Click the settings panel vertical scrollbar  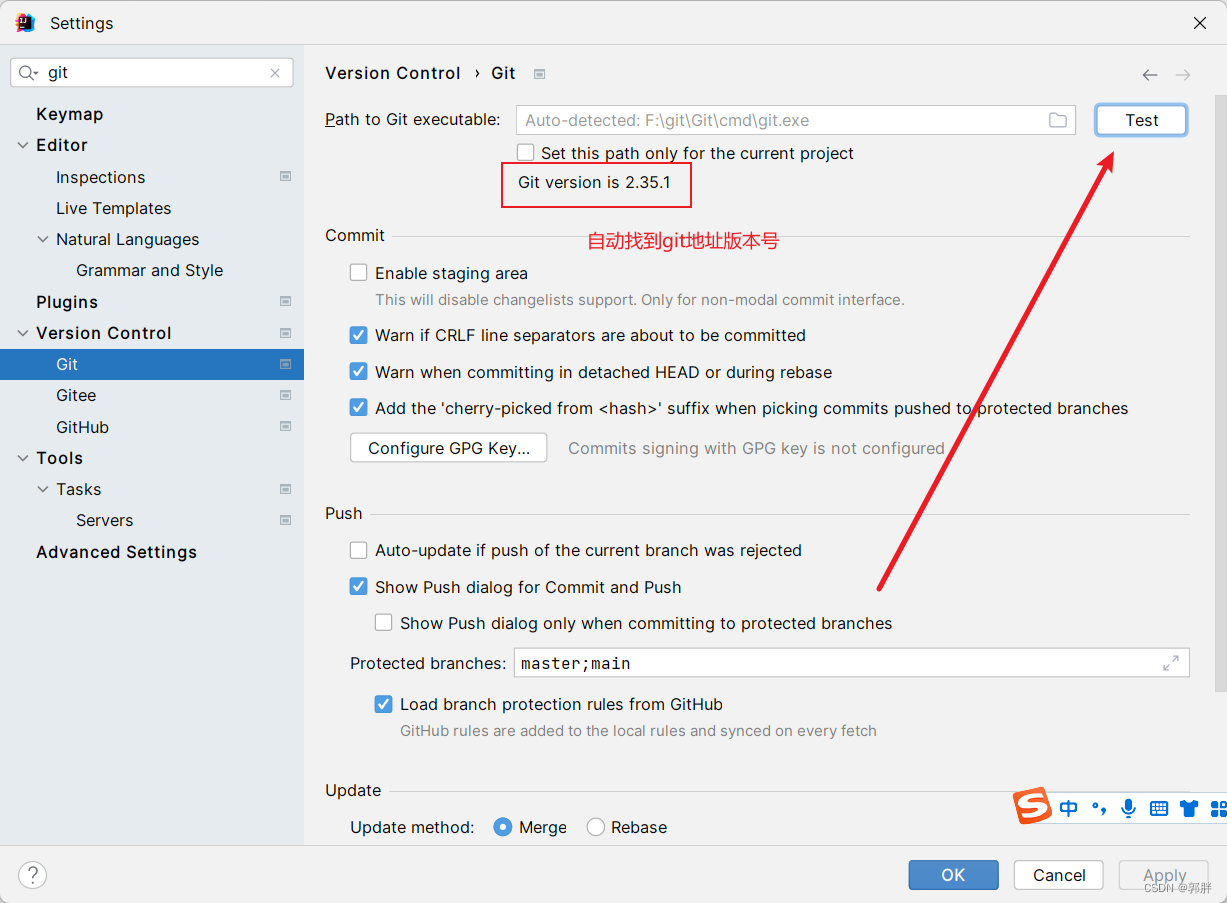[x=1220, y=392]
